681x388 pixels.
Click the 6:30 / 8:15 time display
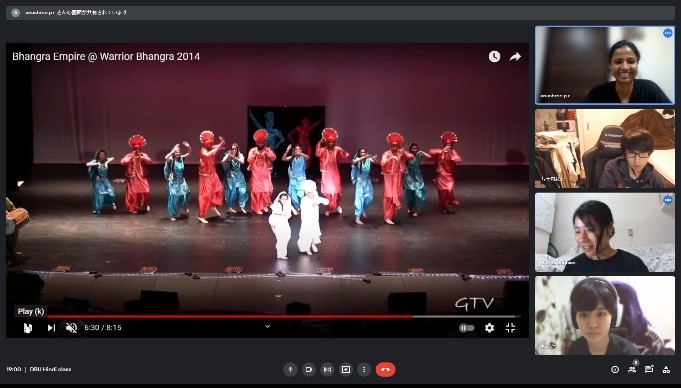click(x=103, y=328)
